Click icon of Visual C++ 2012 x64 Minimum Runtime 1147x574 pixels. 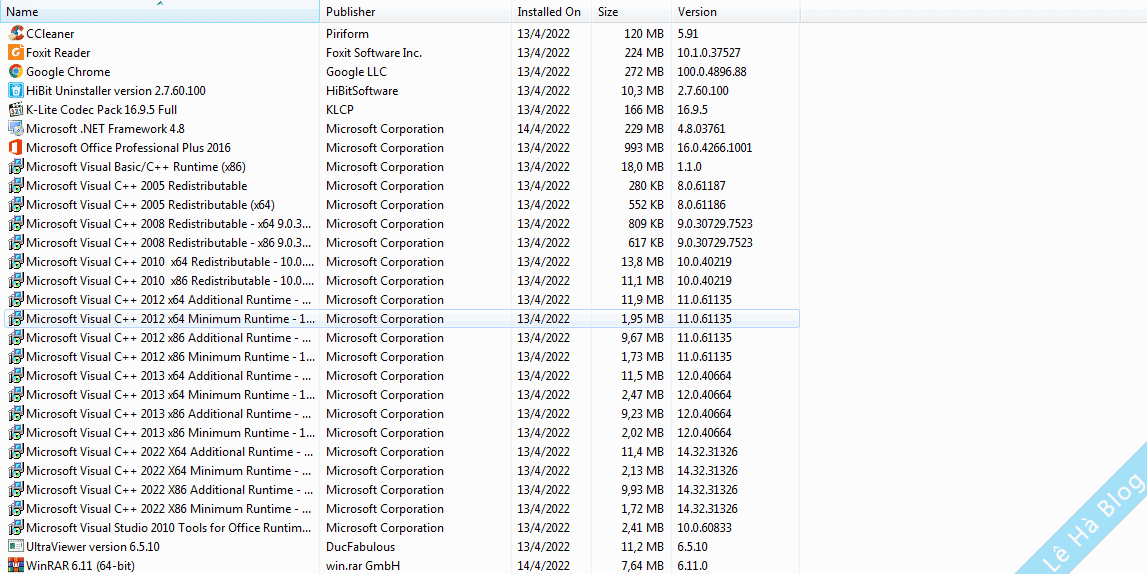pyautogui.click(x=15, y=319)
